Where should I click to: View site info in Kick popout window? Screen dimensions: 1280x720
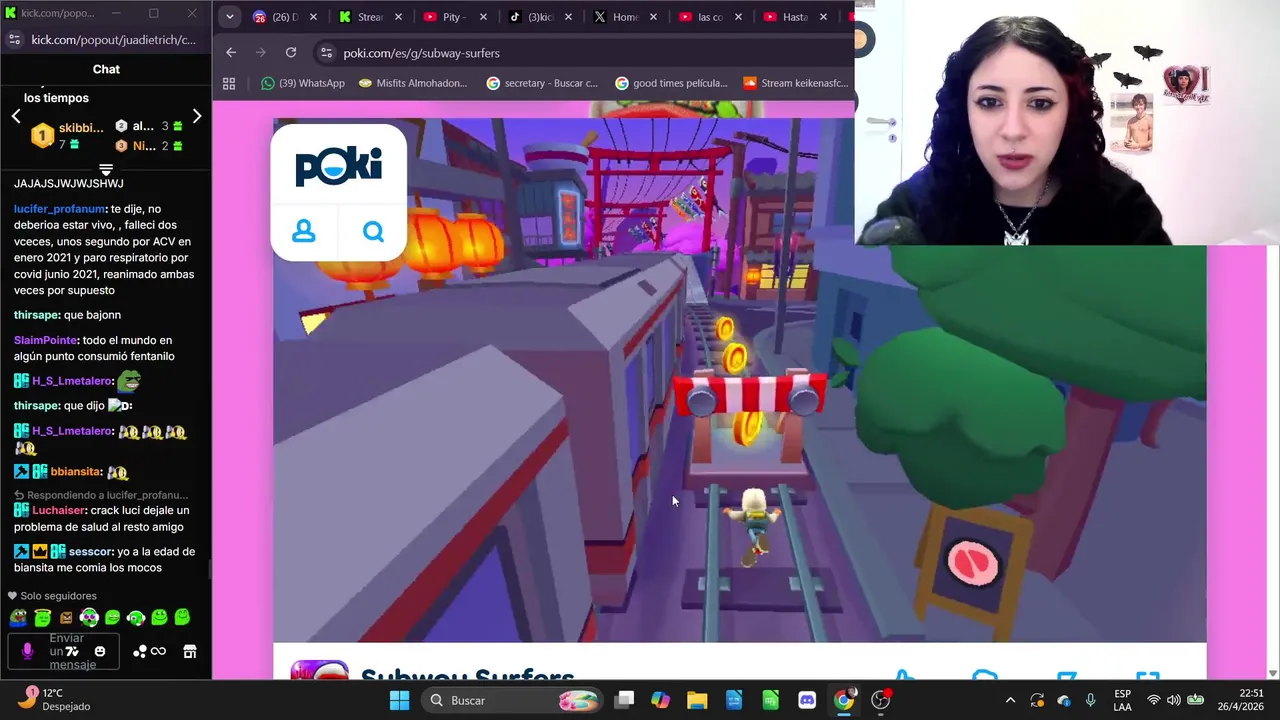14,39
